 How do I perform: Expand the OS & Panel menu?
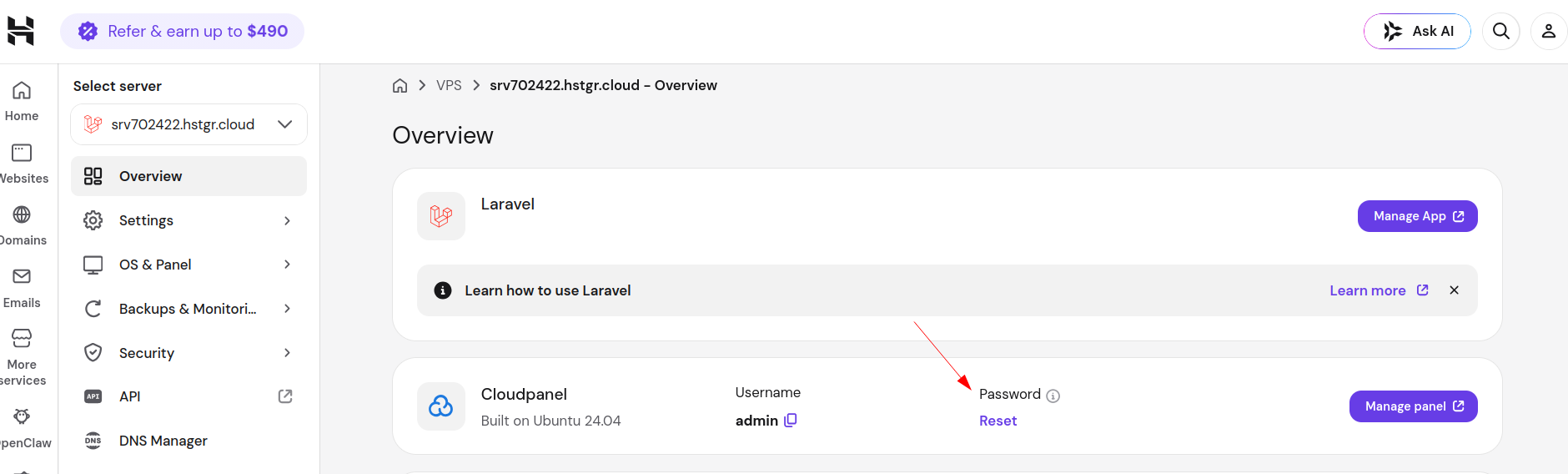point(188,265)
